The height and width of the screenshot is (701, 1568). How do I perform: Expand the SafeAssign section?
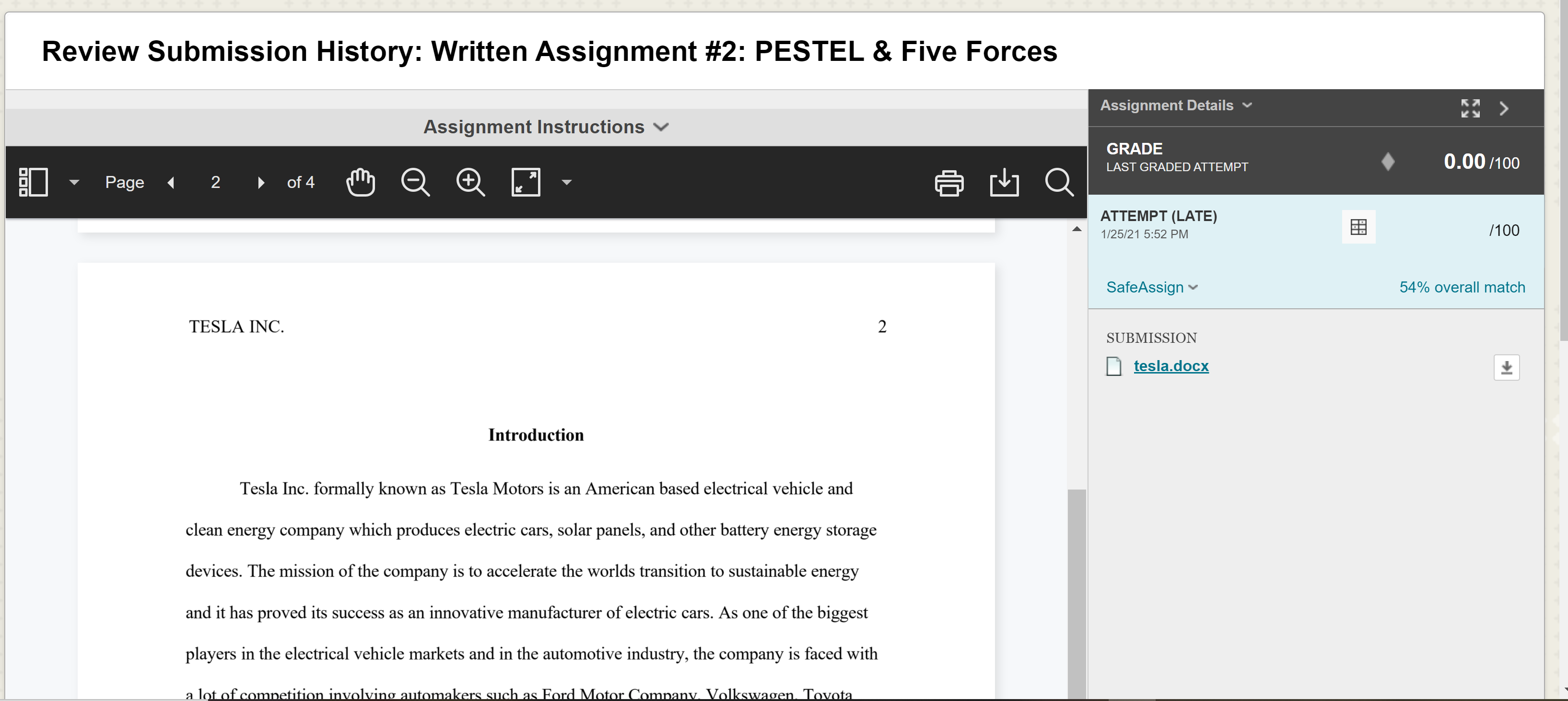coord(1152,287)
